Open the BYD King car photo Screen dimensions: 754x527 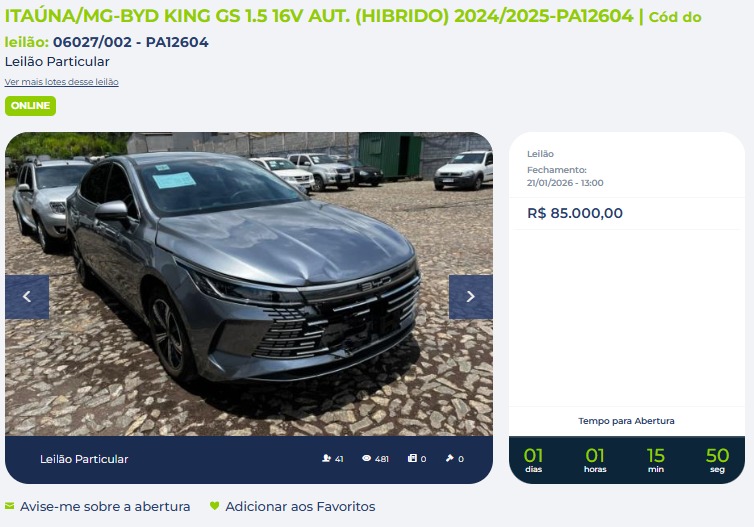coord(249,284)
